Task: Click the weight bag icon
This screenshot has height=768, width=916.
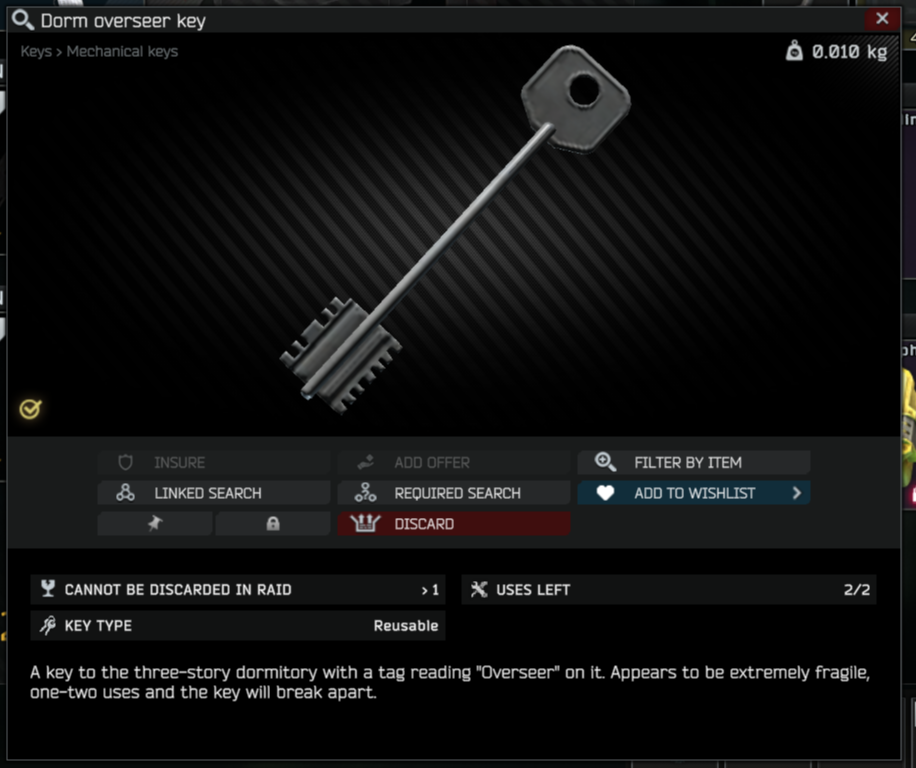Action: 794,51
